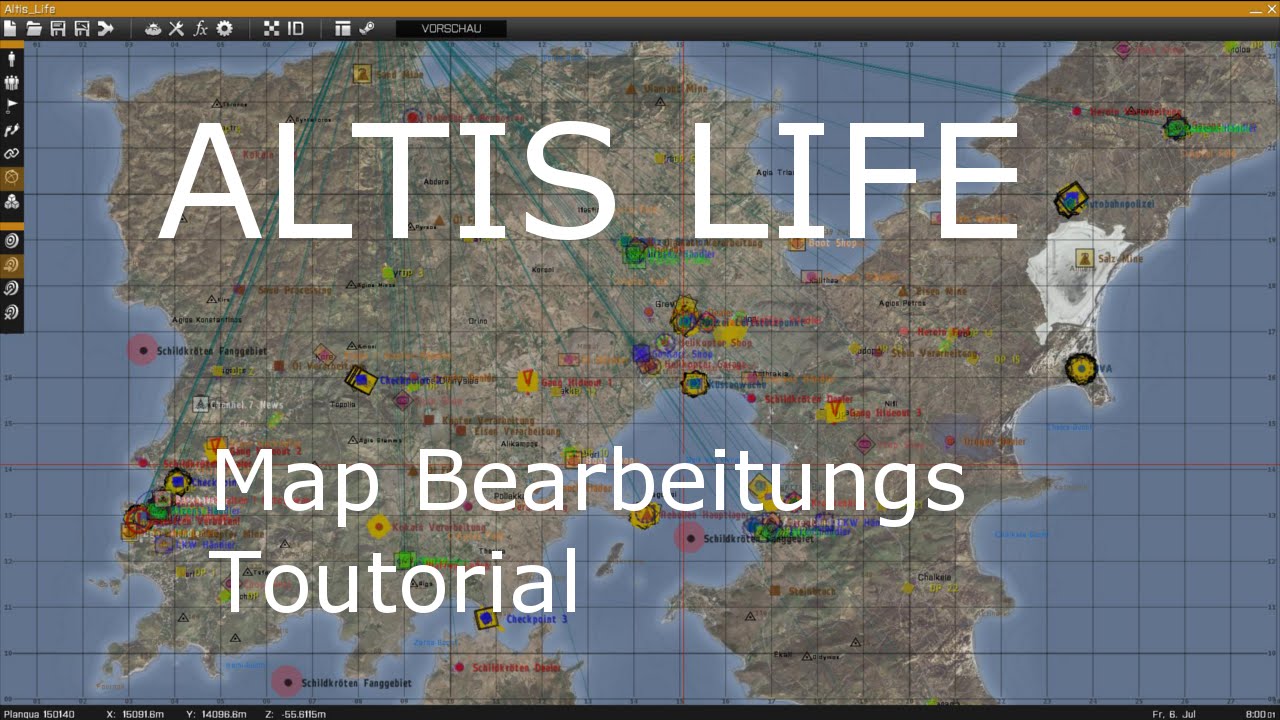The width and height of the screenshot is (1280, 720).
Task: Select Synchronize mode chain link icon
Action: (12, 154)
